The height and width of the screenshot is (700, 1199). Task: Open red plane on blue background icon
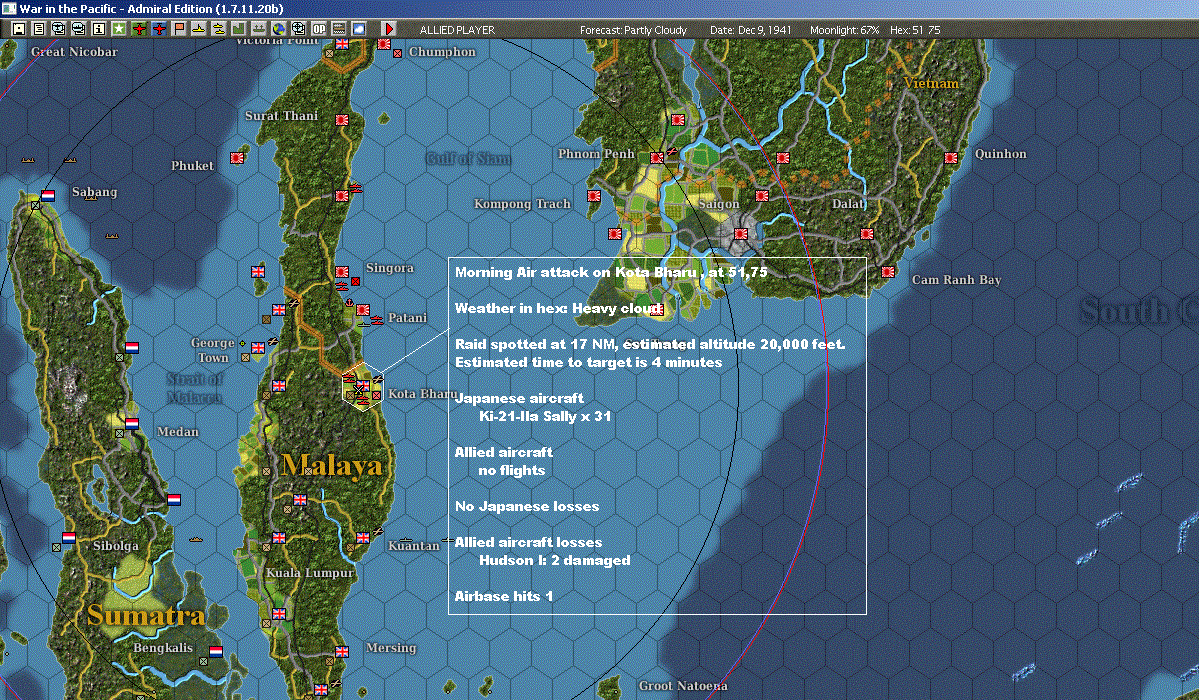tap(159, 29)
